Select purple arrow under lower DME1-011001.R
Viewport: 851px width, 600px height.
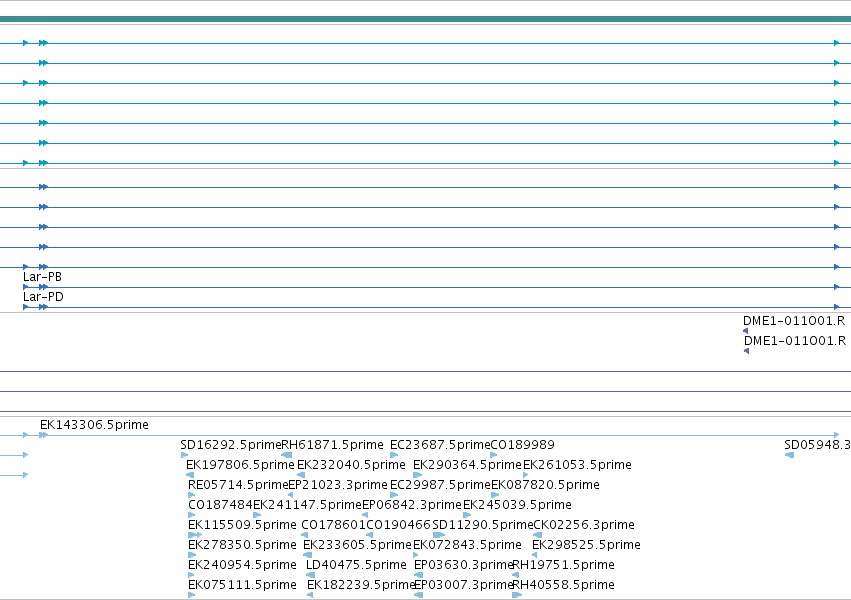[x=746, y=351]
